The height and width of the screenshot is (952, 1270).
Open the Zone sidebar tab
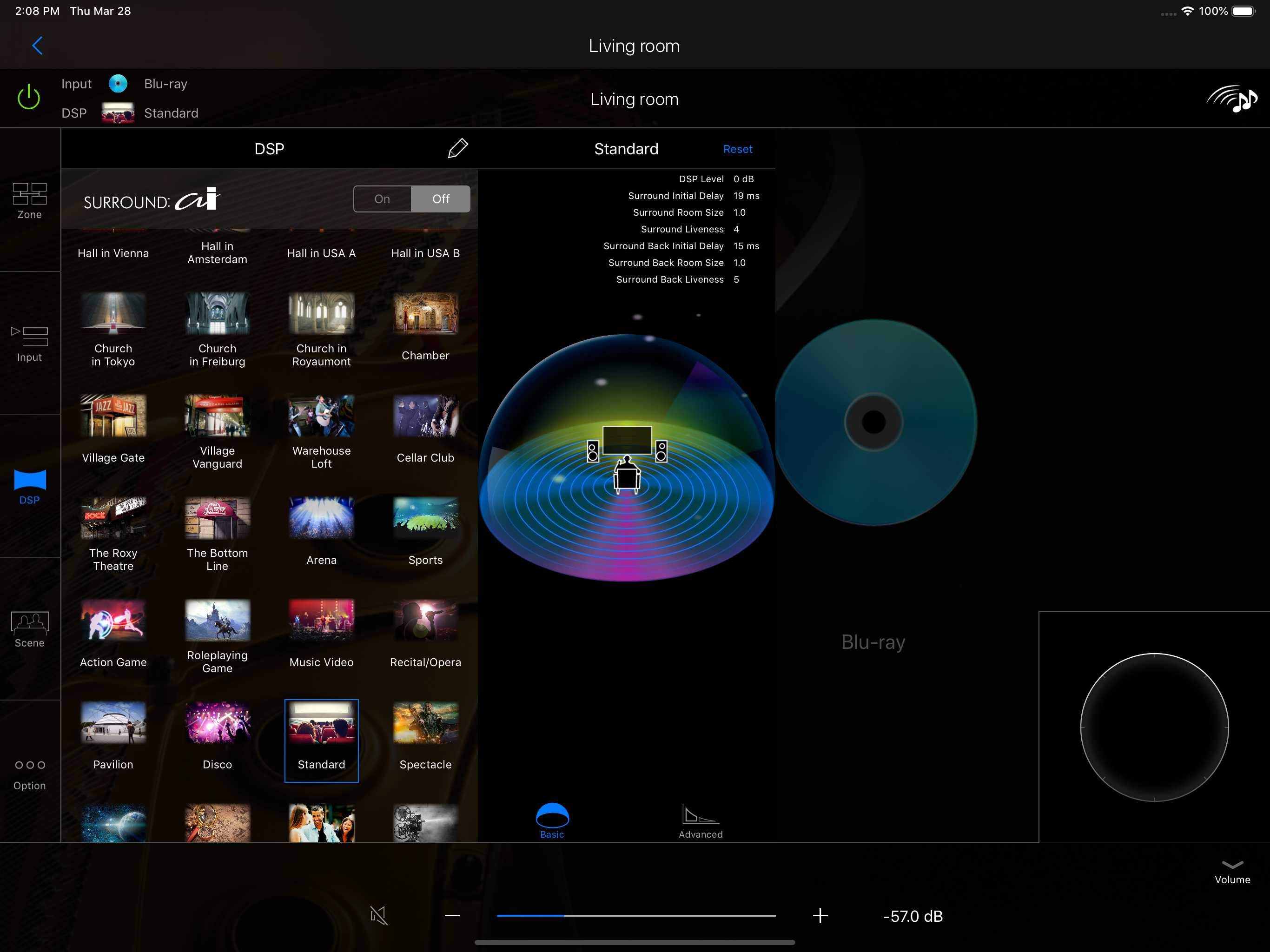click(30, 200)
